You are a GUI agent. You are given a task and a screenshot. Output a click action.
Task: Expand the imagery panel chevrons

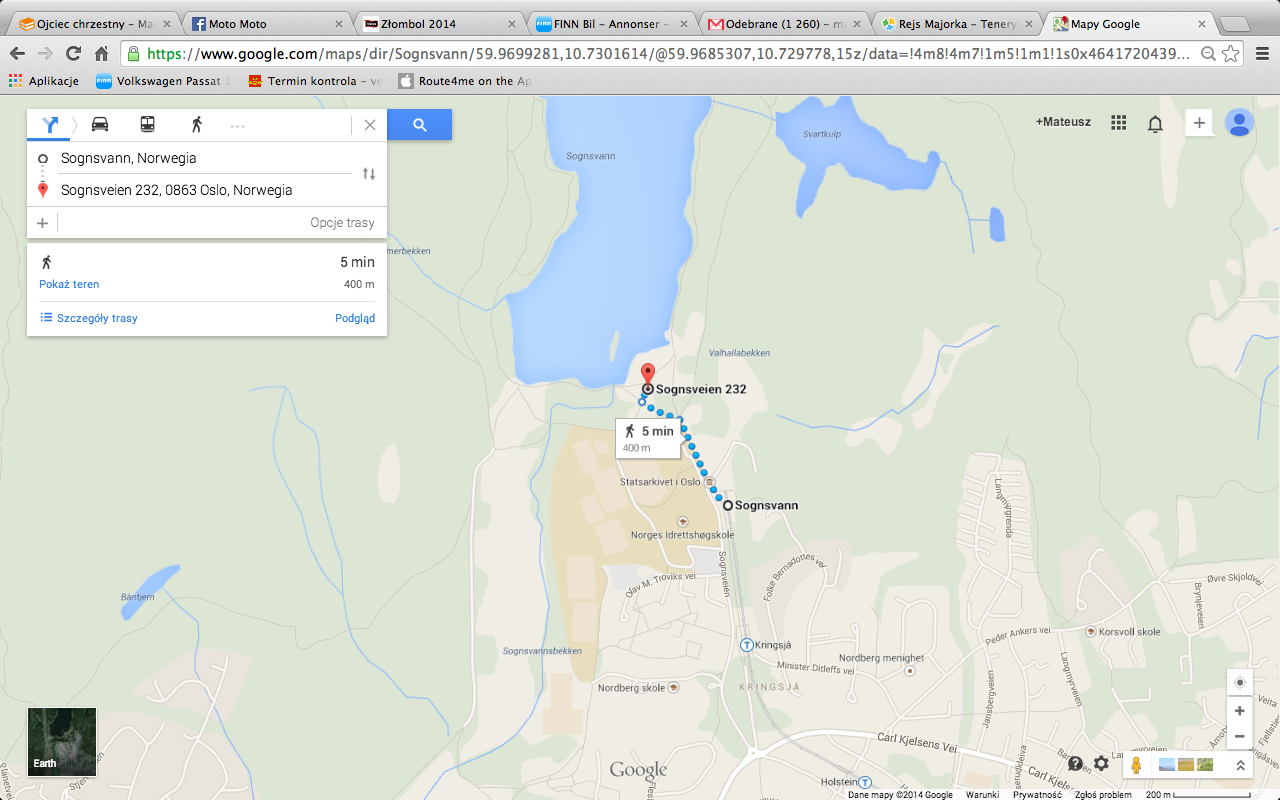coord(1240,765)
